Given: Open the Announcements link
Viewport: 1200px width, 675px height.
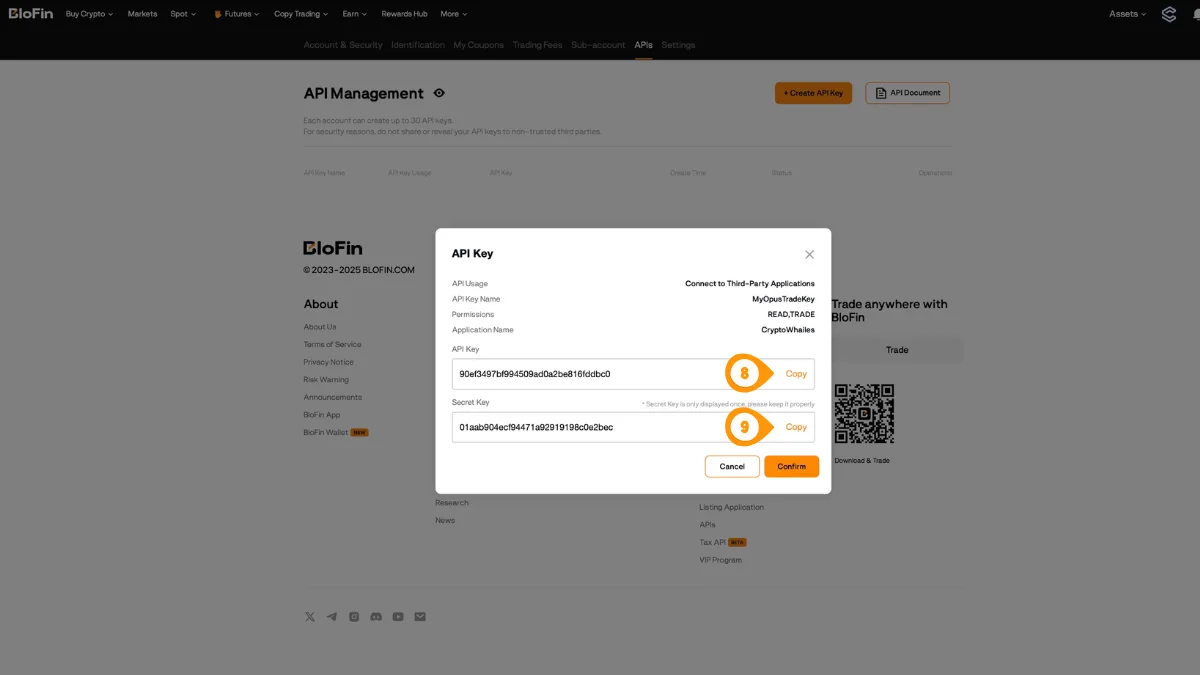Looking at the screenshot, I should click(x=333, y=397).
